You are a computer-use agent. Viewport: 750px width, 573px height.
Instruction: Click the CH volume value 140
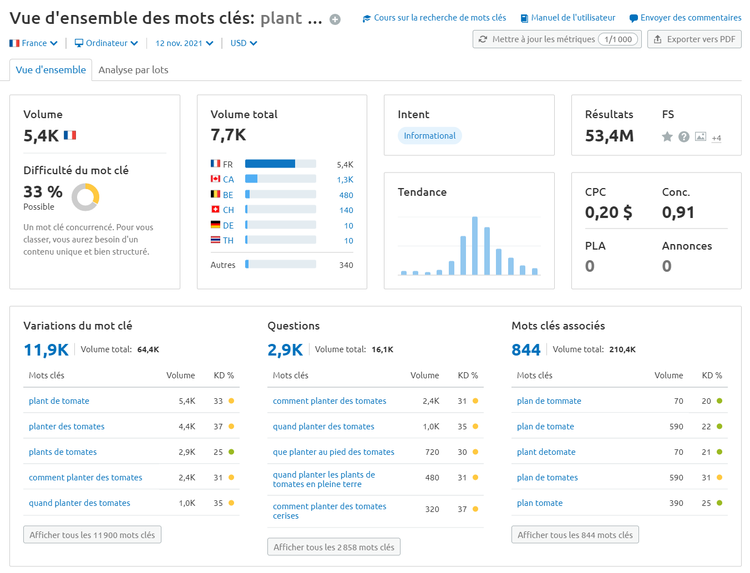[x=346, y=210]
